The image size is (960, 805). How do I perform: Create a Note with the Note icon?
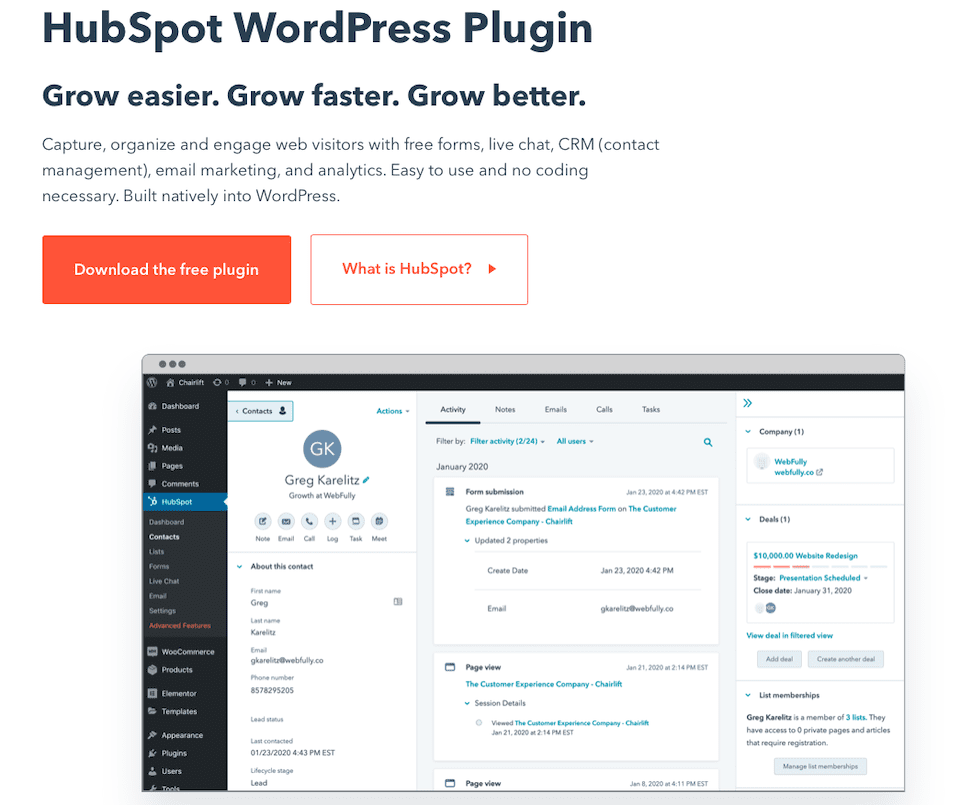pyautogui.click(x=262, y=520)
